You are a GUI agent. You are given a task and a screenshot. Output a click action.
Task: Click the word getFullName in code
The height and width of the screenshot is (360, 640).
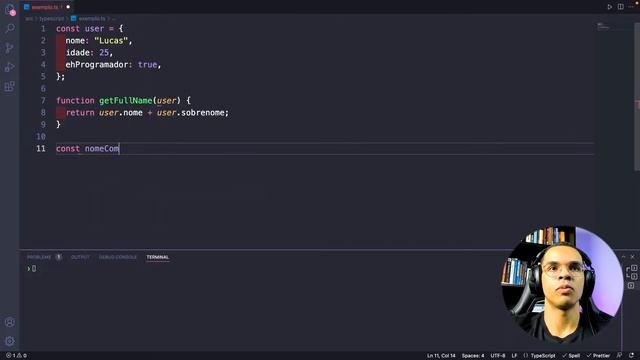point(126,100)
